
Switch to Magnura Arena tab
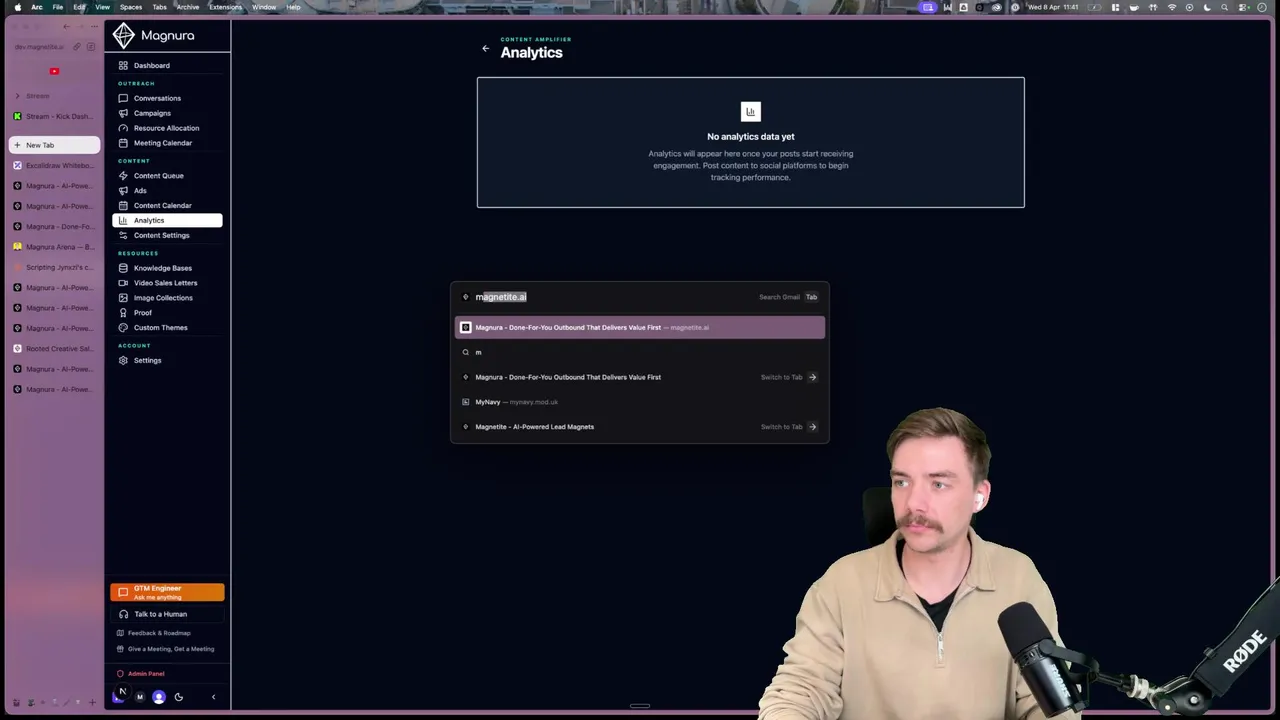[54, 247]
